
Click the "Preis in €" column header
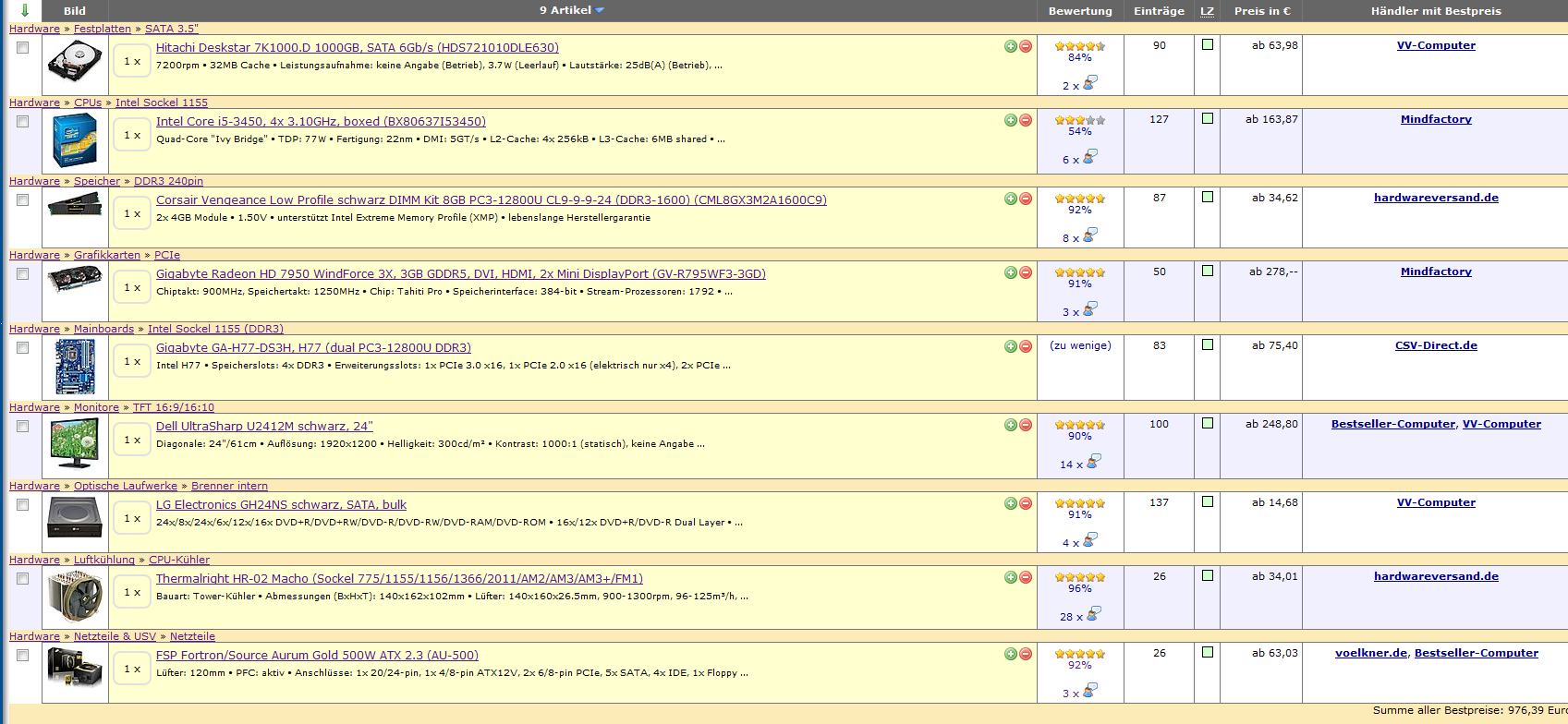1262,11
